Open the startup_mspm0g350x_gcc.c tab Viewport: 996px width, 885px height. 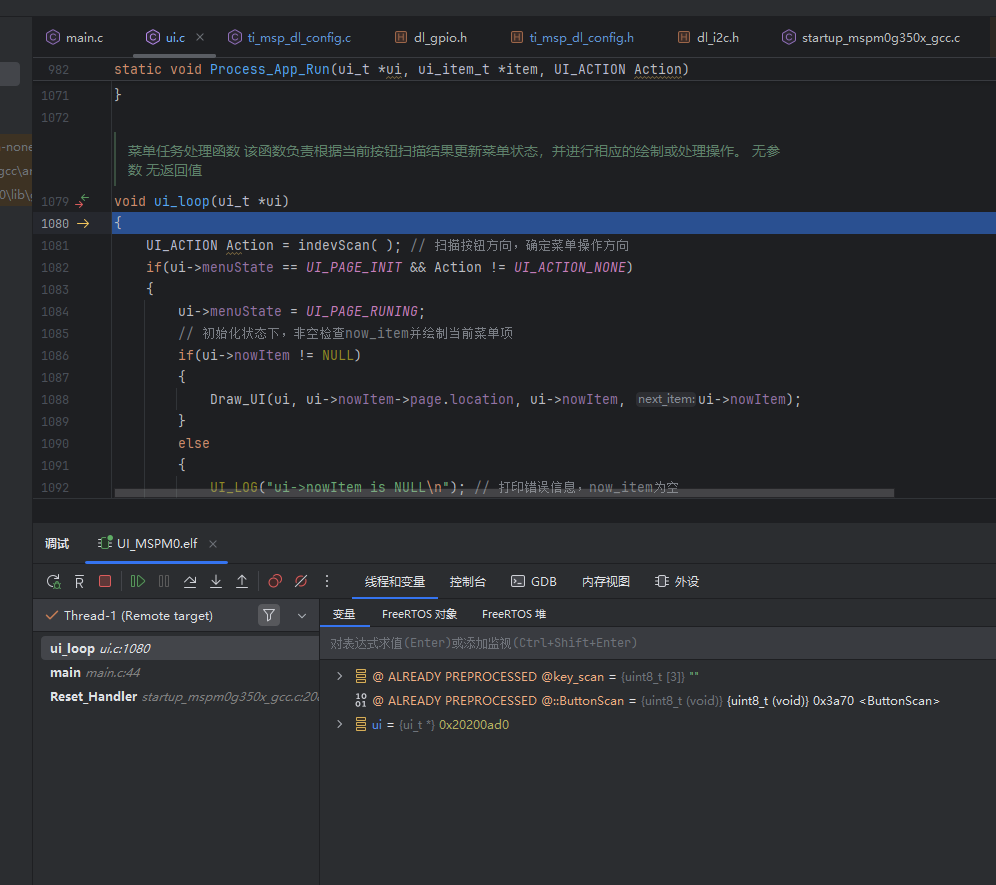point(871,37)
